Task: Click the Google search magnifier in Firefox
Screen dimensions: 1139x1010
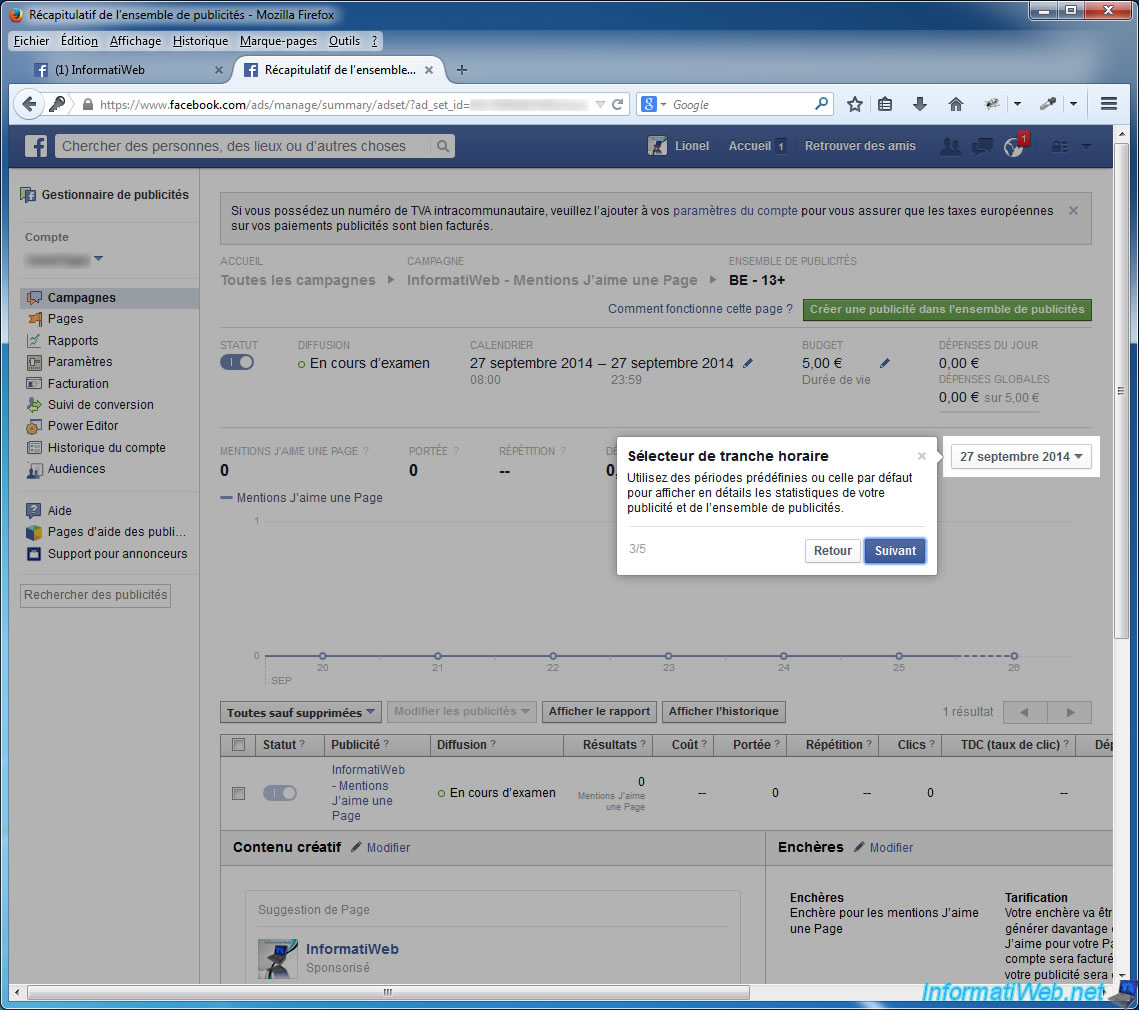Action: pyautogui.click(x=821, y=104)
